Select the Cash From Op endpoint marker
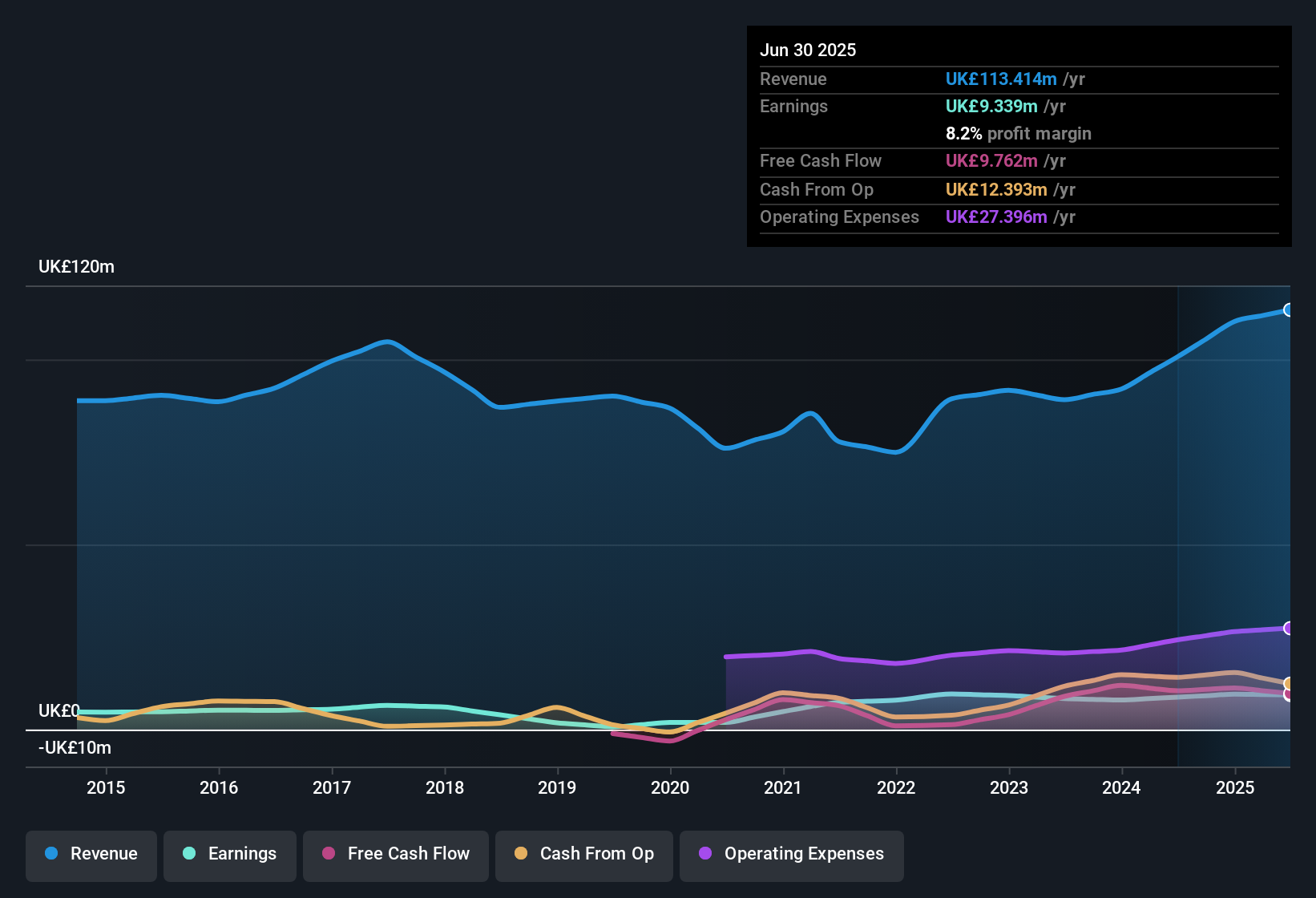The height and width of the screenshot is (898, 1316). (x=1288, y=684)
